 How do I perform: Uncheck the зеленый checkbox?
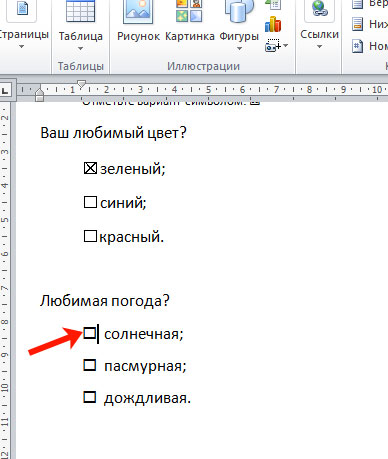click(x=90, y=168)
